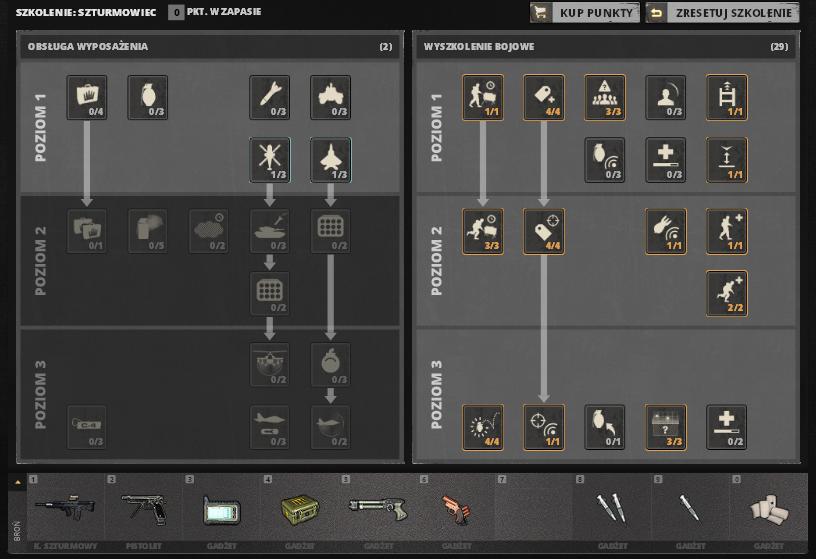Choose the tank skill showing 0/3
816x559 pixels.
click(x=270, y=231)
